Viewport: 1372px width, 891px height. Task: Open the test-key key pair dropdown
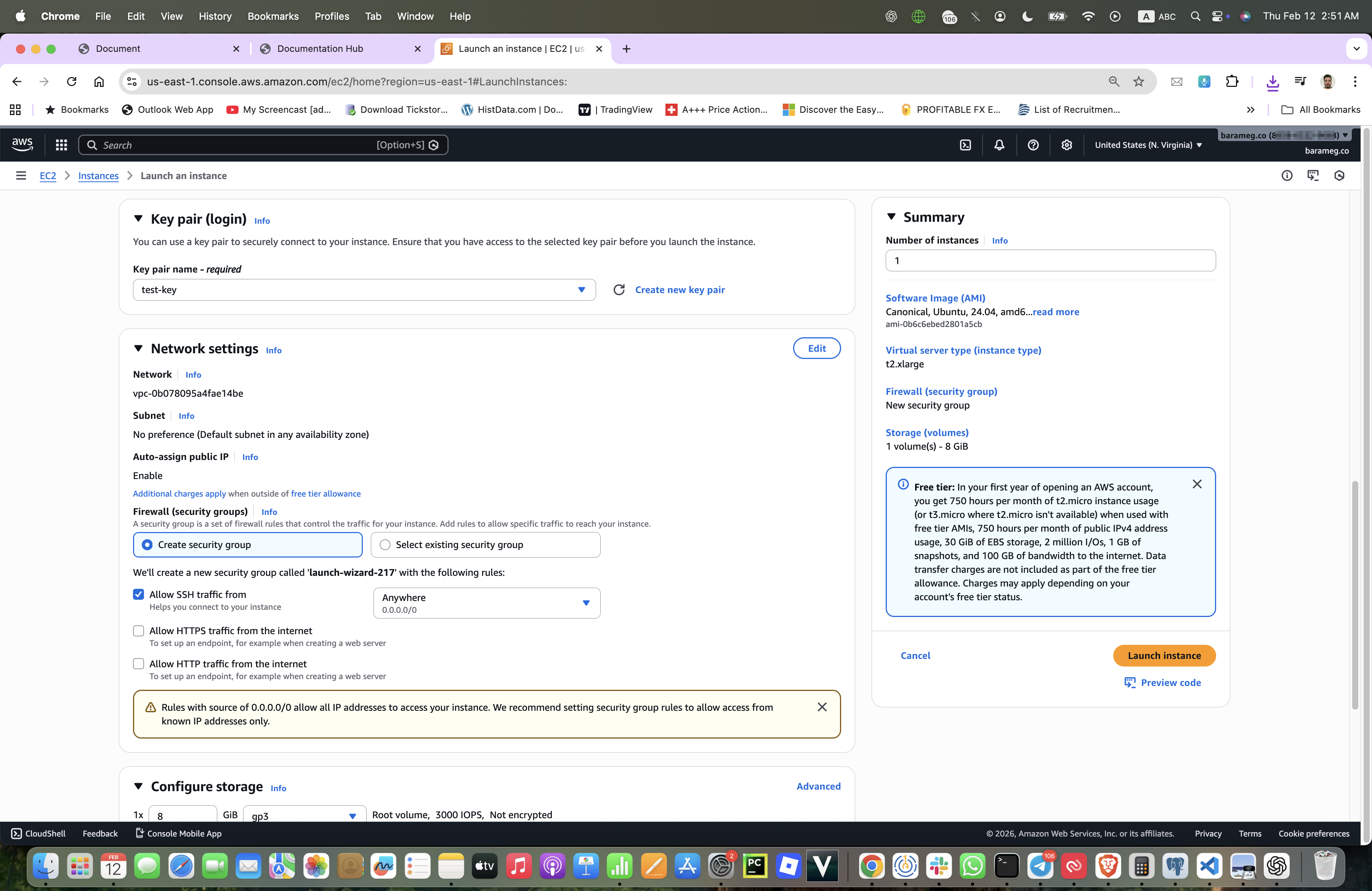tap(364, 290)
